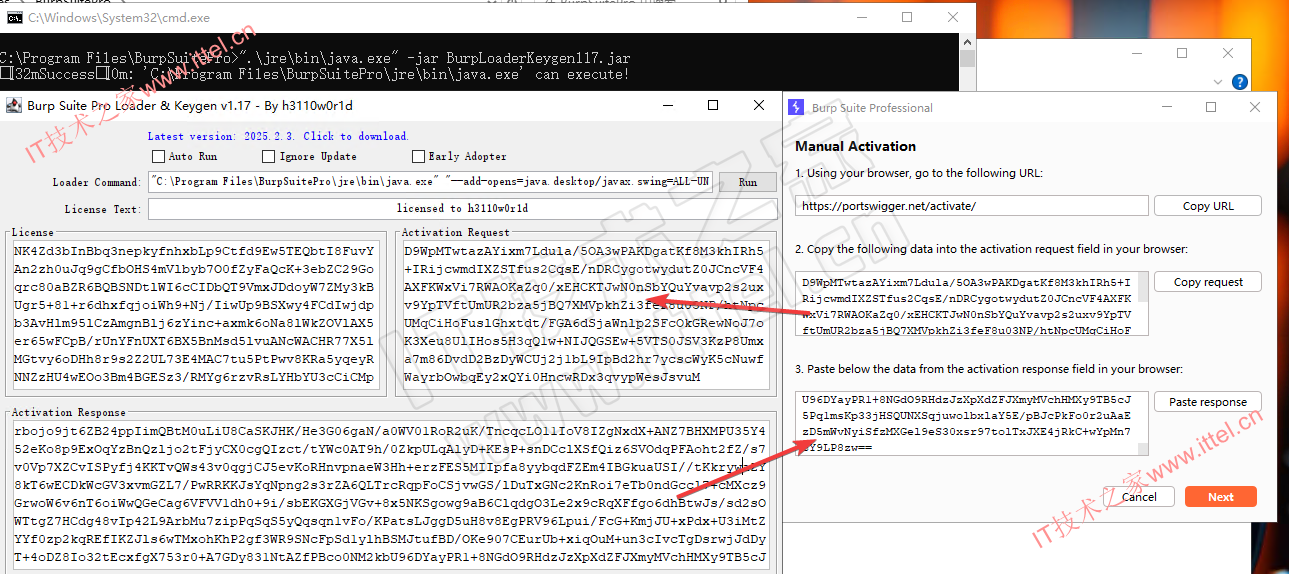Click the Paste response button
Viewport: 1289px width, 574px height.
click(x=1208, y=402)
